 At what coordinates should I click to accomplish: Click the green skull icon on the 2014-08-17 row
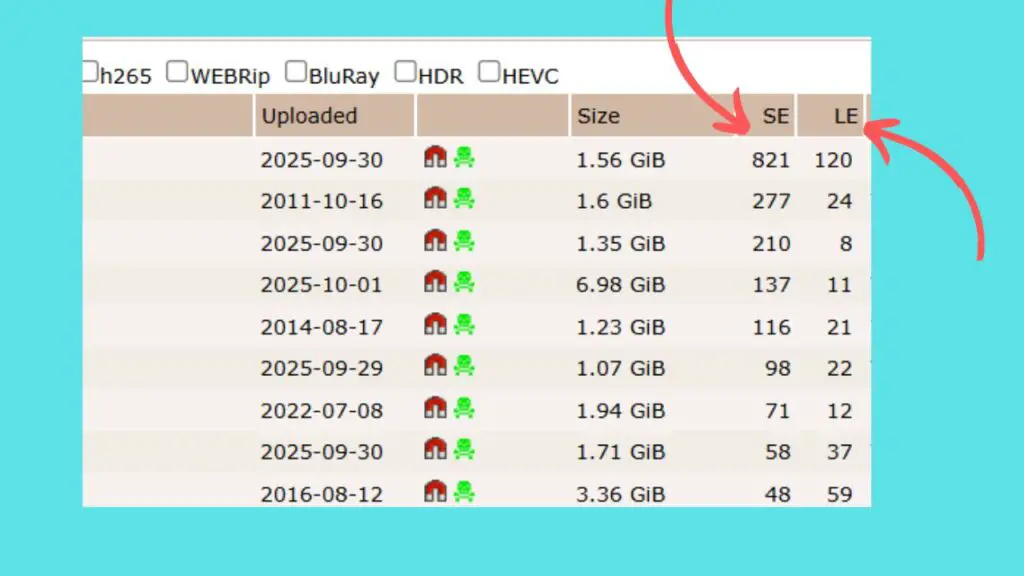coord(464,325)
